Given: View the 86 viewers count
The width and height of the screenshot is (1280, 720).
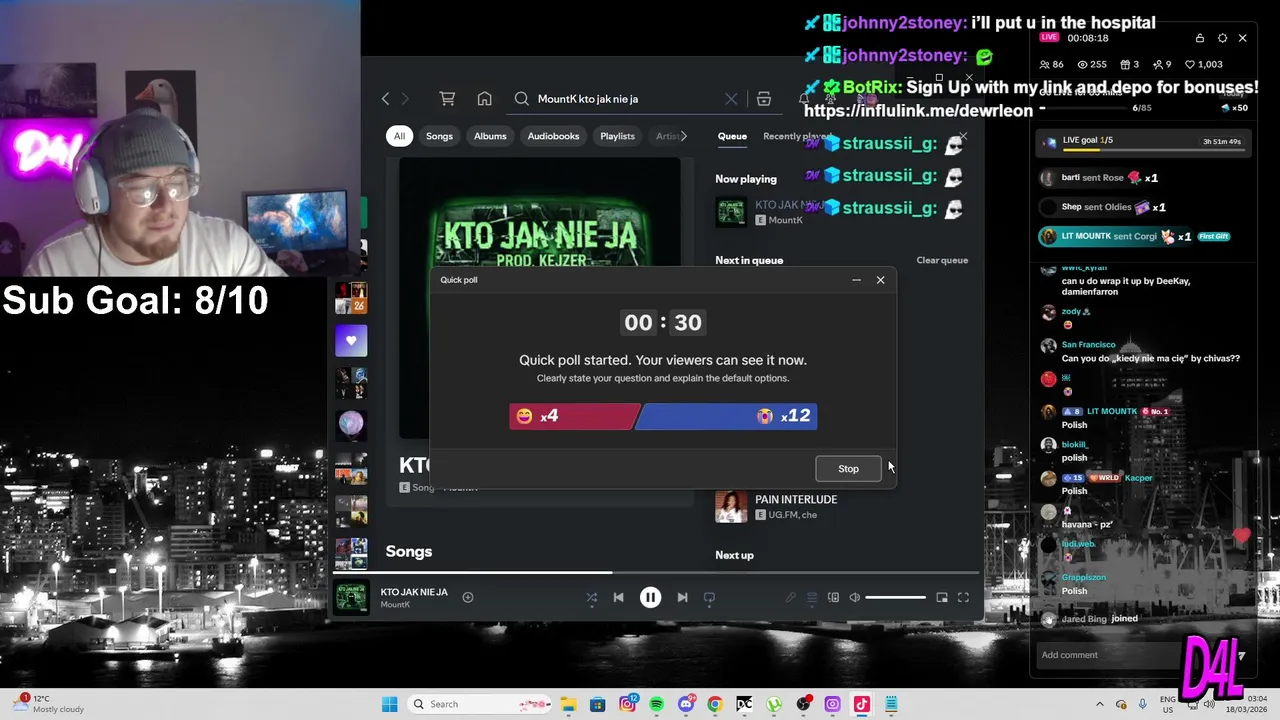Looking at the screenshot, I should [x=1051, y=64].
